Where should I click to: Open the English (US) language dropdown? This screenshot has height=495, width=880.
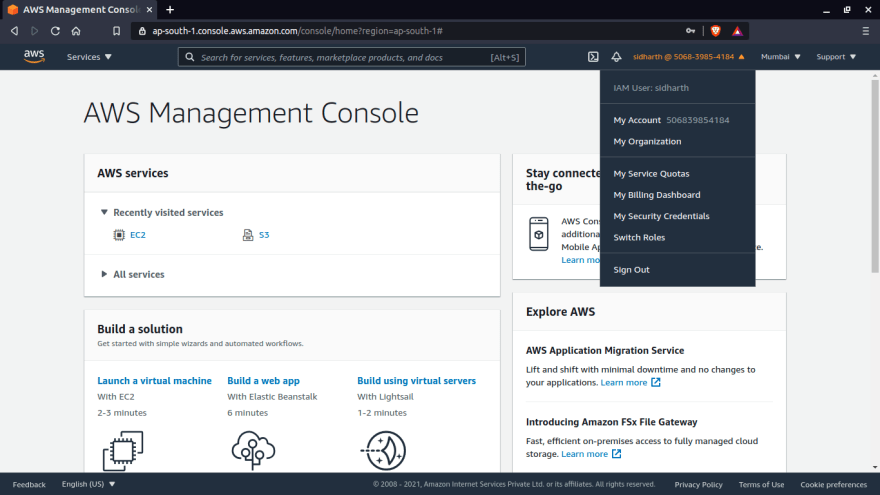pos(88,484)
